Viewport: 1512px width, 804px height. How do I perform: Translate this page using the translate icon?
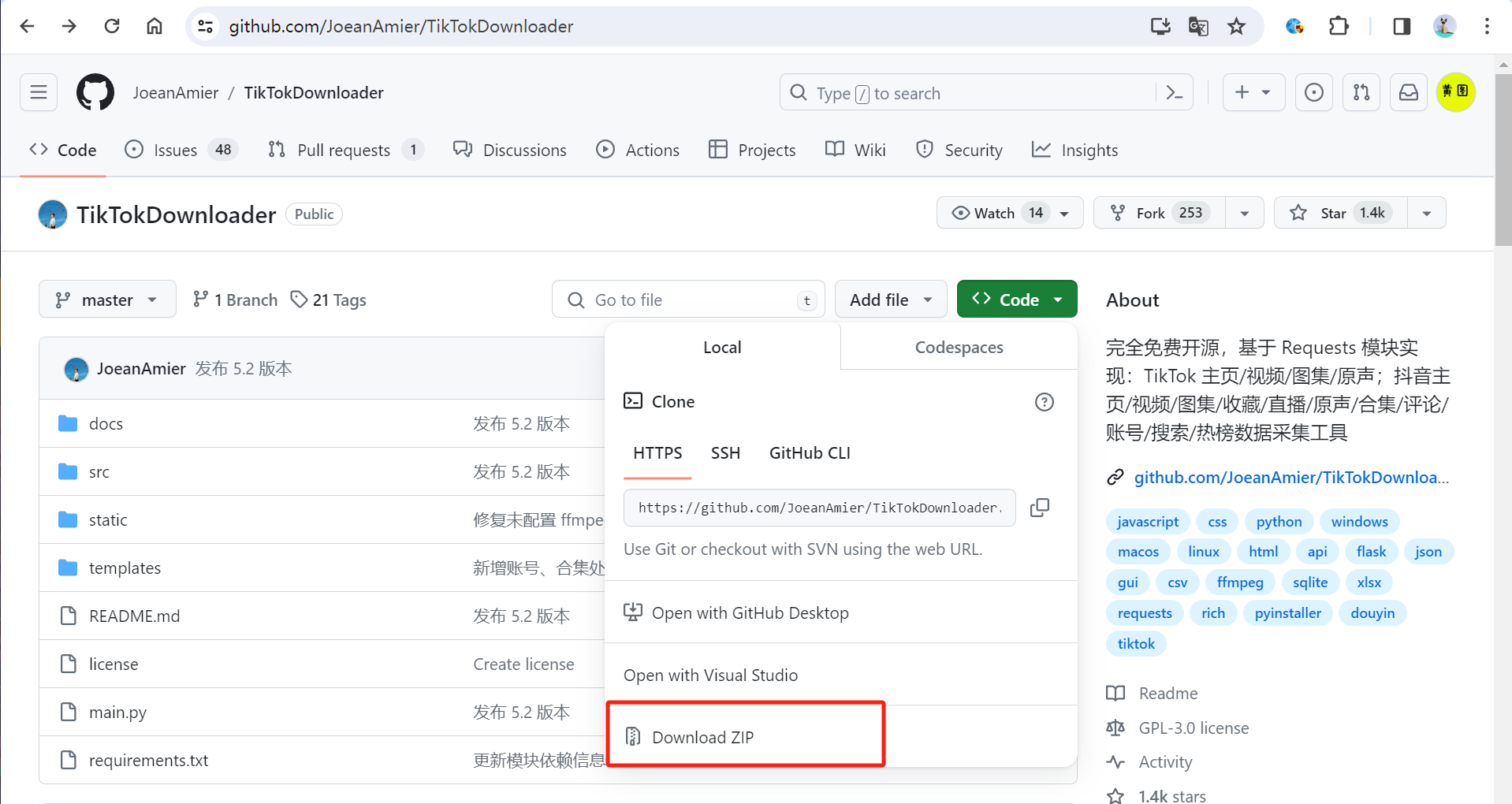pos(1198,26)
